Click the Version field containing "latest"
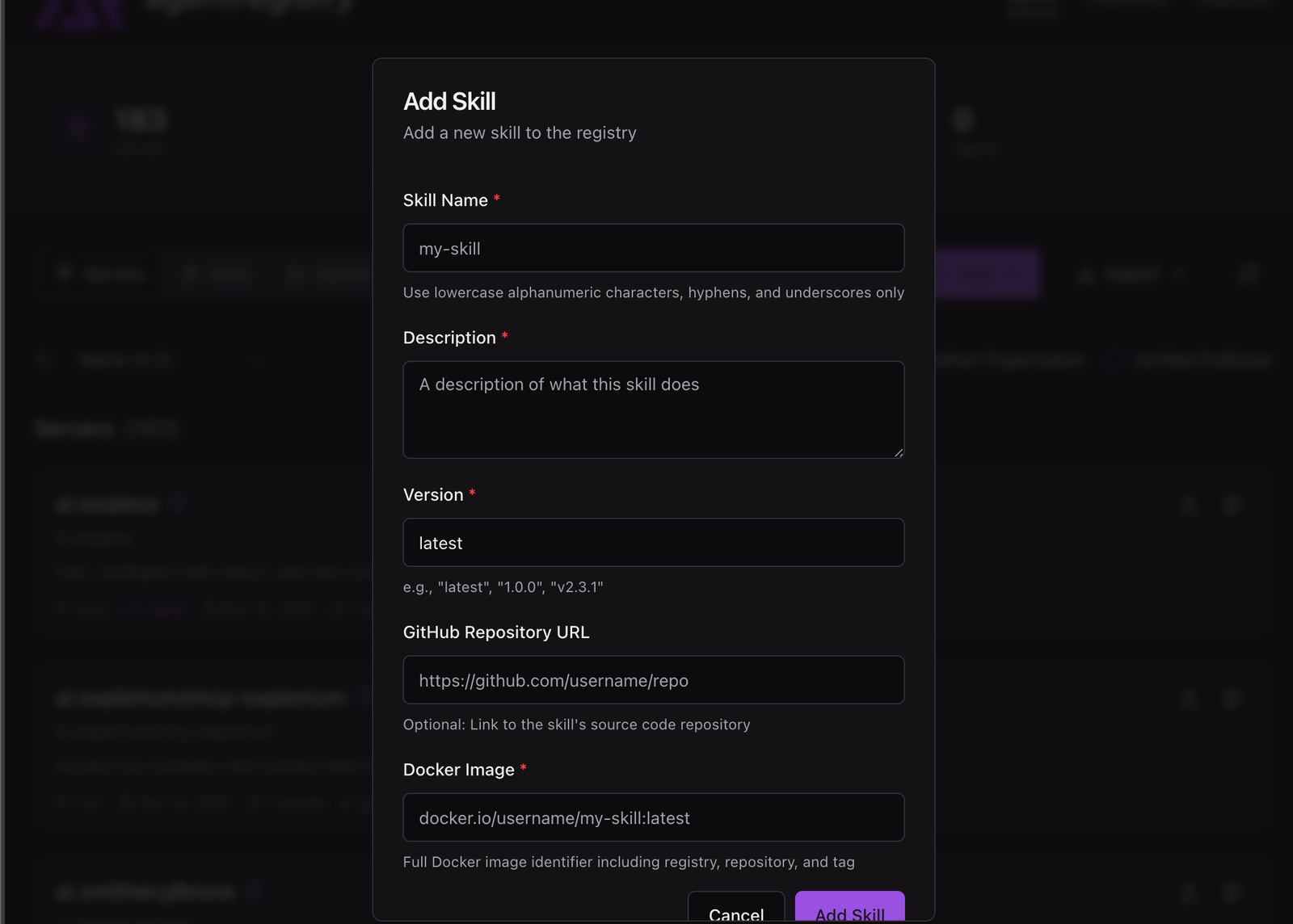Screen dimensions: 1293x924 [653, 543]
